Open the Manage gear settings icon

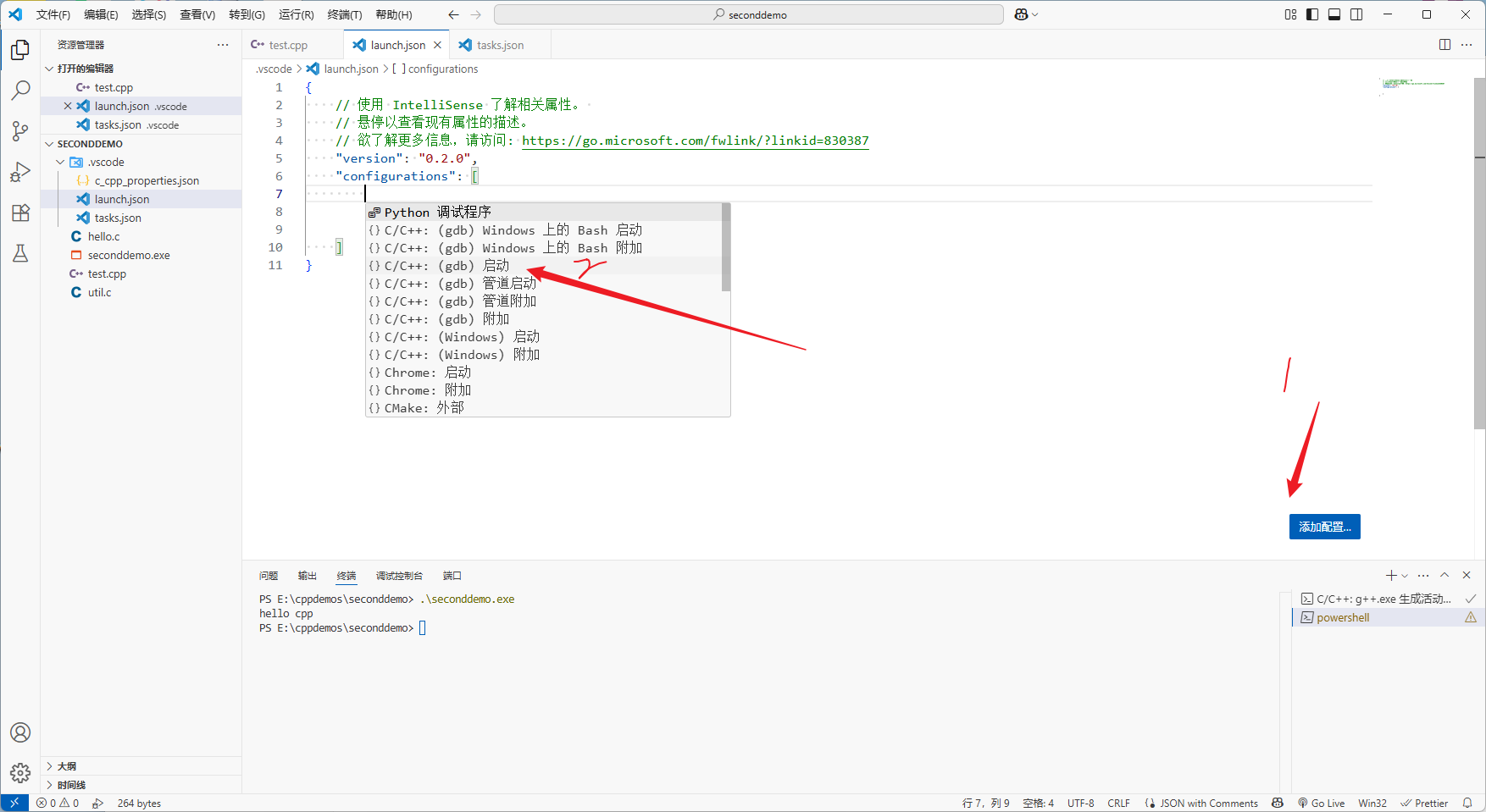(20, 772)
